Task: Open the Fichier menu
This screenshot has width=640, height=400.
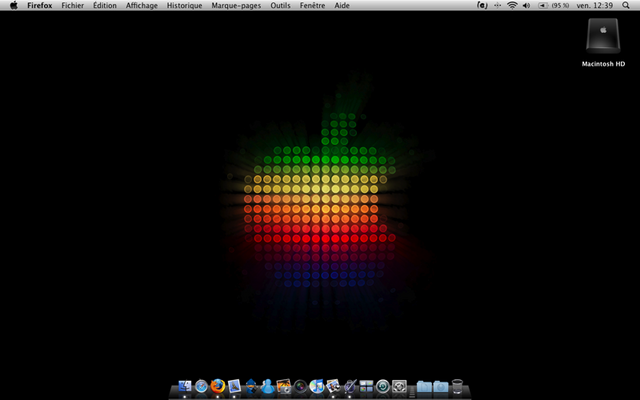Action: (x=73, y=5)
